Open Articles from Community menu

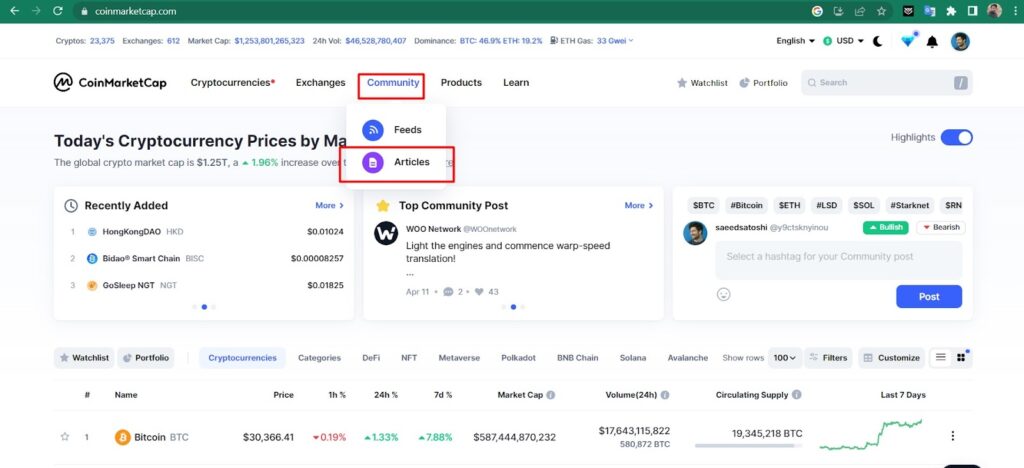[x=396, y=163]
